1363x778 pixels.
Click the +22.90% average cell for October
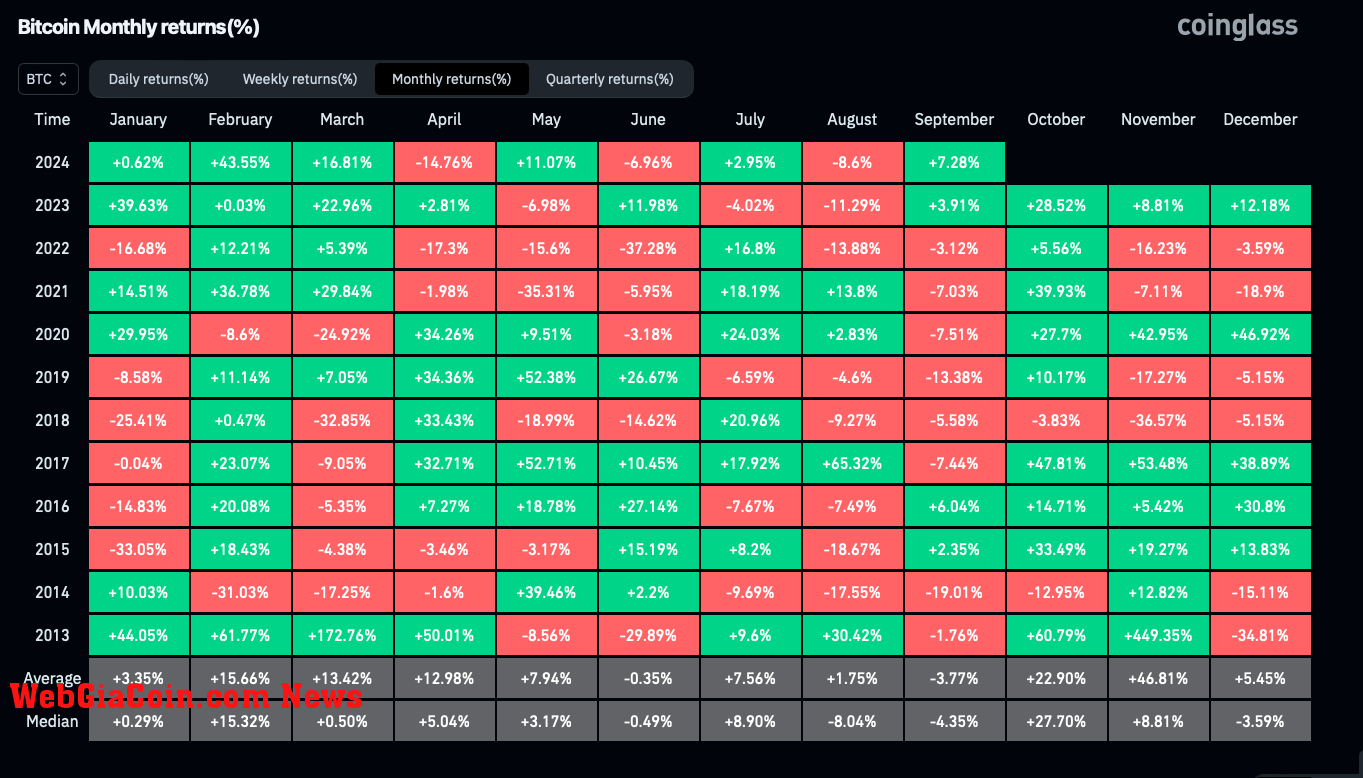[1056, 678]
